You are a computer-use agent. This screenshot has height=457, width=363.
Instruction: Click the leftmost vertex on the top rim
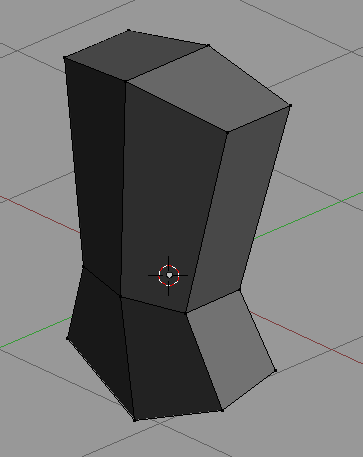click(x=65, y=58)
